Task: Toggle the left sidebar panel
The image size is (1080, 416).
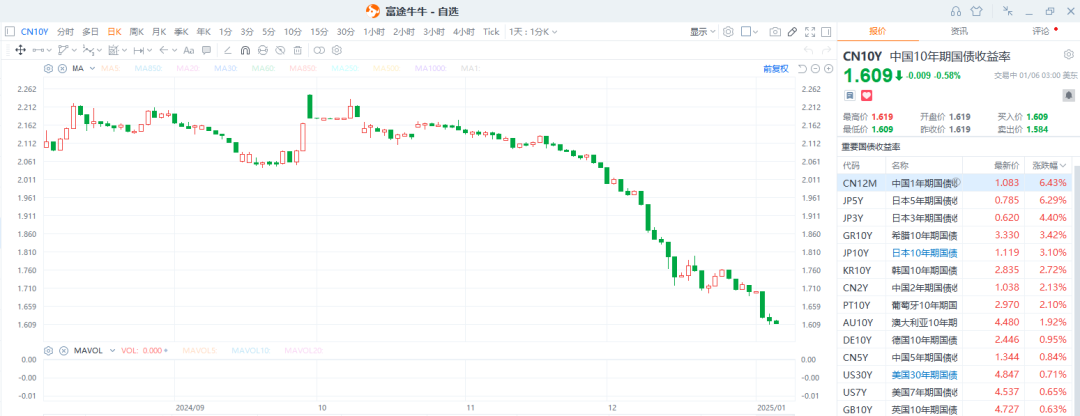Action: [x=9, y=31]
